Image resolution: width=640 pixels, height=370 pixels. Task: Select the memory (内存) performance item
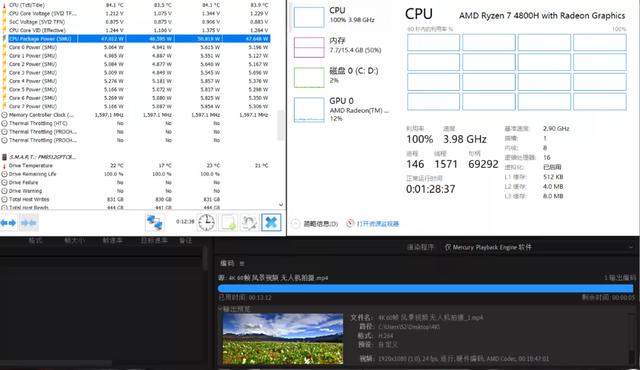tap(340, 47)
